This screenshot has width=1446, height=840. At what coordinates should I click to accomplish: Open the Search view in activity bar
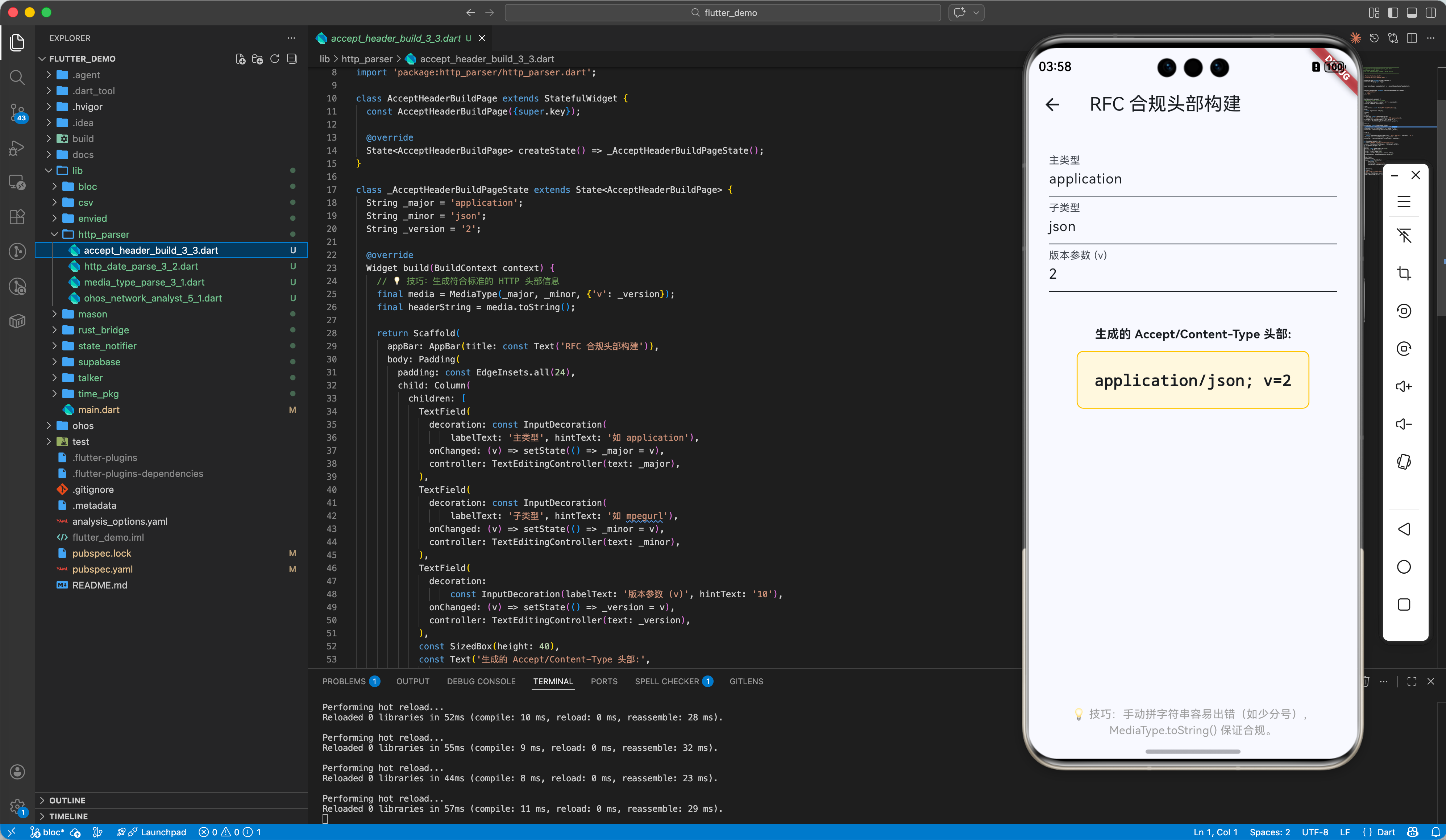click(x=17, y=78)
